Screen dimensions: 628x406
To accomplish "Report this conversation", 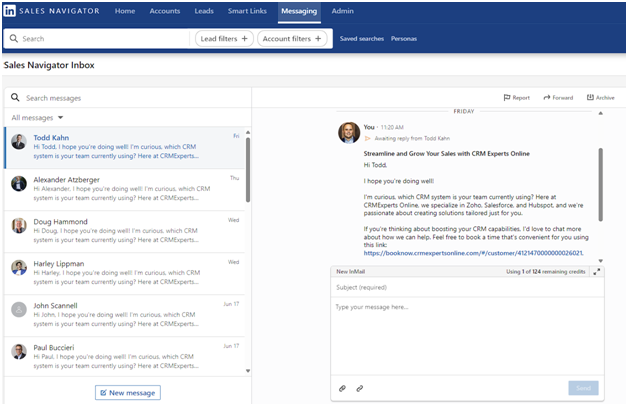I will [x=517, y=98].
